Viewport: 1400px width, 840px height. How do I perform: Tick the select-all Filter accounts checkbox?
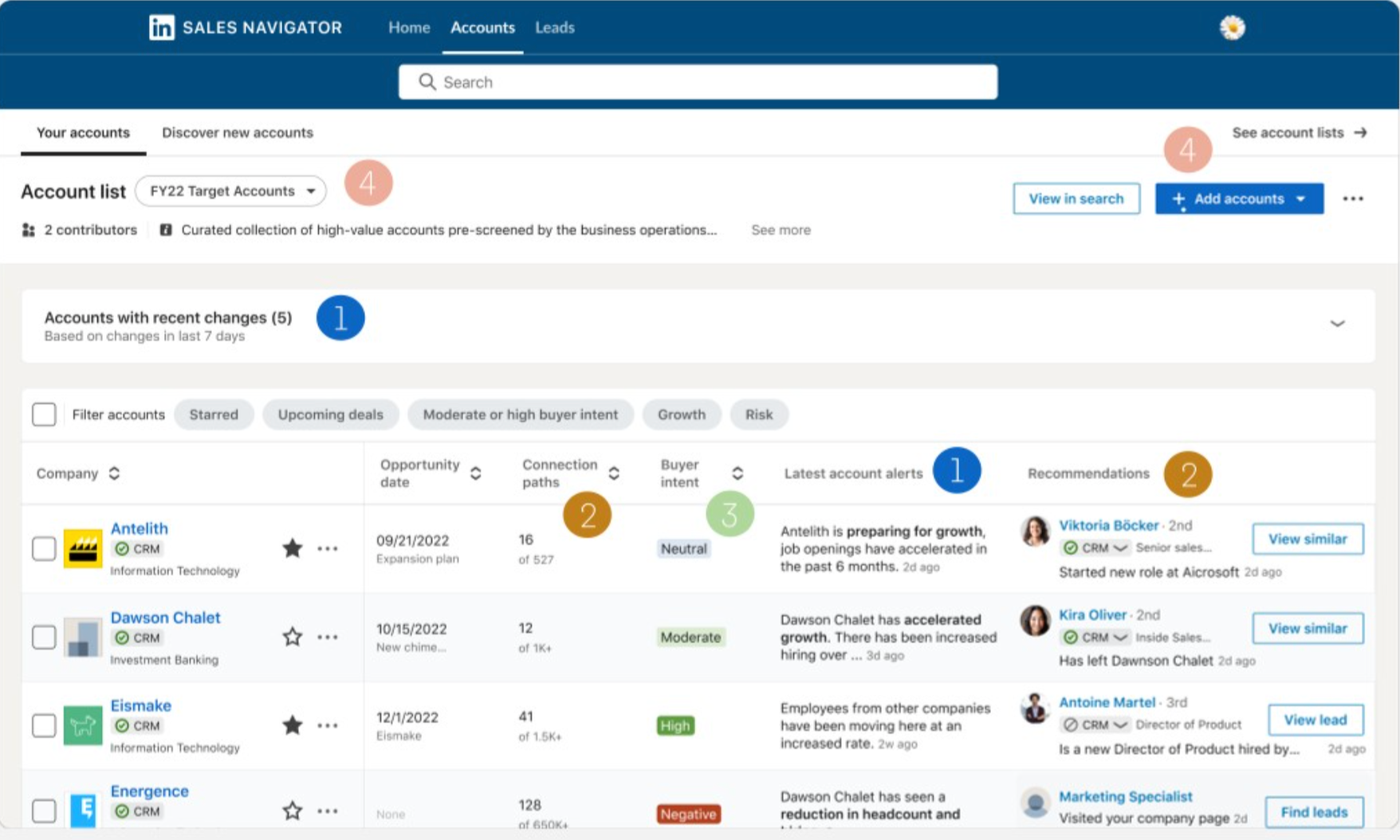tap(44, 414)
